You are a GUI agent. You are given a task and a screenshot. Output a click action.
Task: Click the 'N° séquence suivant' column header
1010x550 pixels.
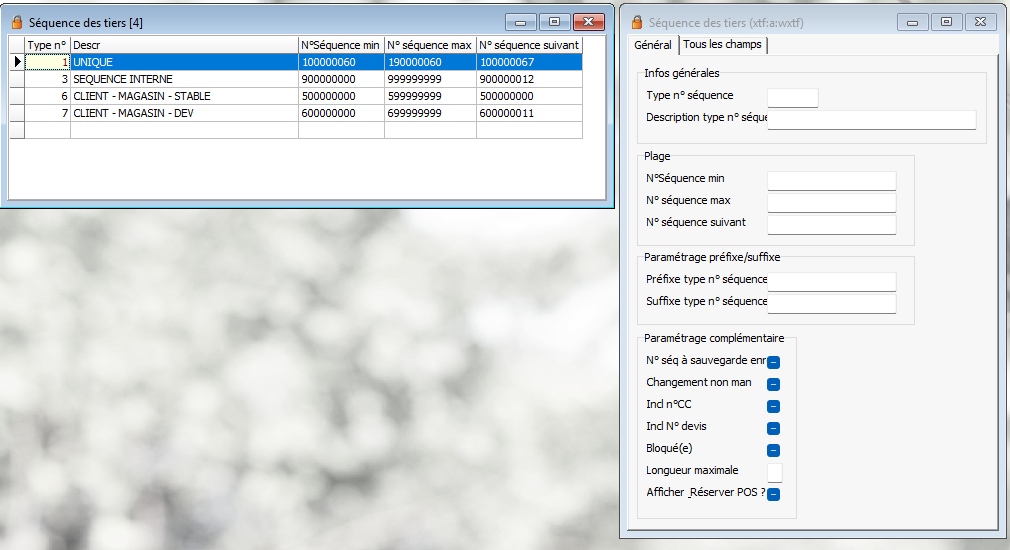pyautogui.click(x=528, y=45)
